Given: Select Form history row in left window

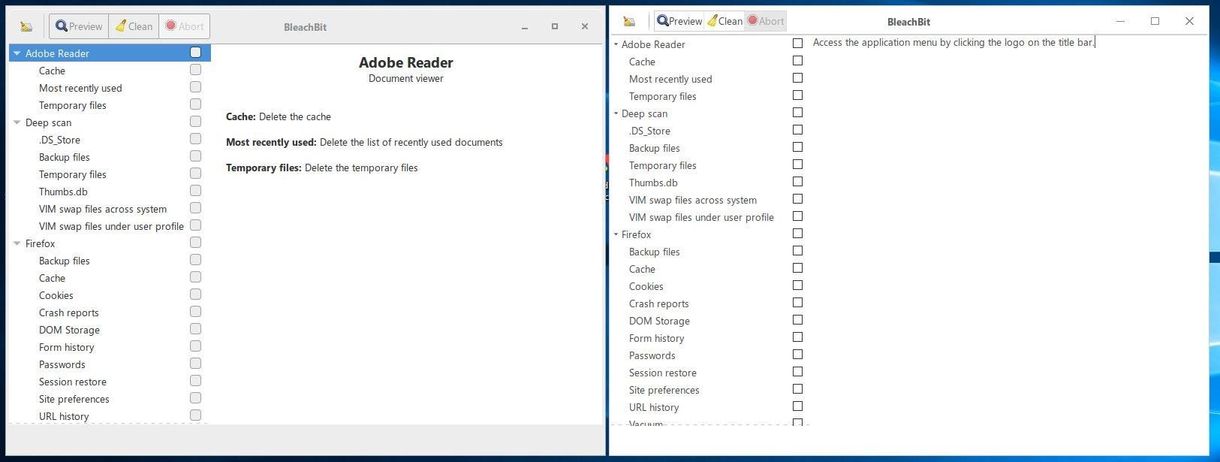Looking at the screenshot, I should 66,347.
